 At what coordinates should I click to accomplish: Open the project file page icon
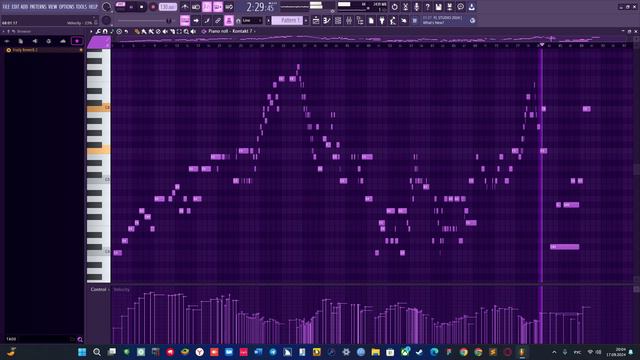(371, 20)
